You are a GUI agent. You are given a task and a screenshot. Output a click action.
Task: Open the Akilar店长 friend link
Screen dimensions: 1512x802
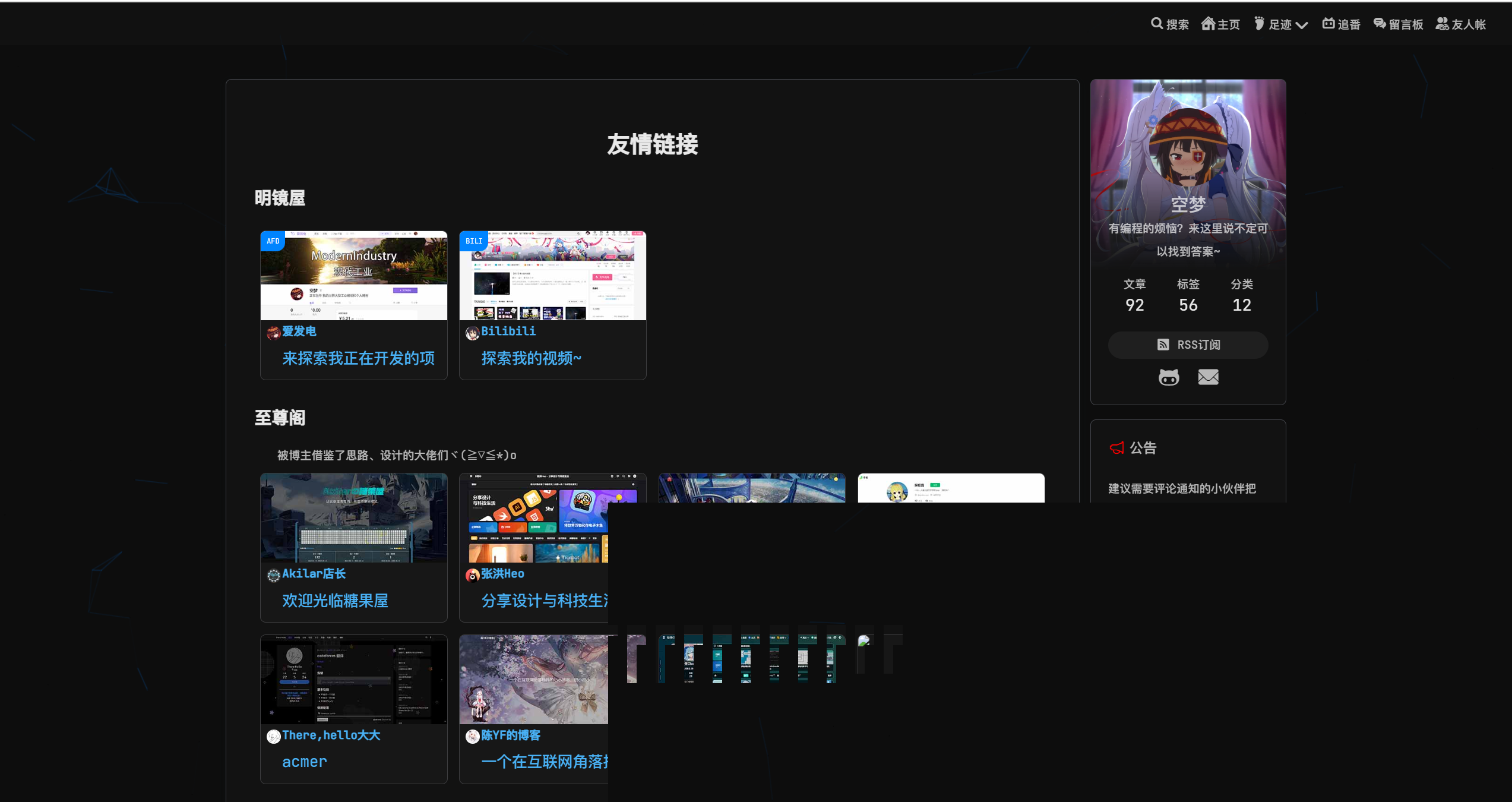click(x=314, y=574)
